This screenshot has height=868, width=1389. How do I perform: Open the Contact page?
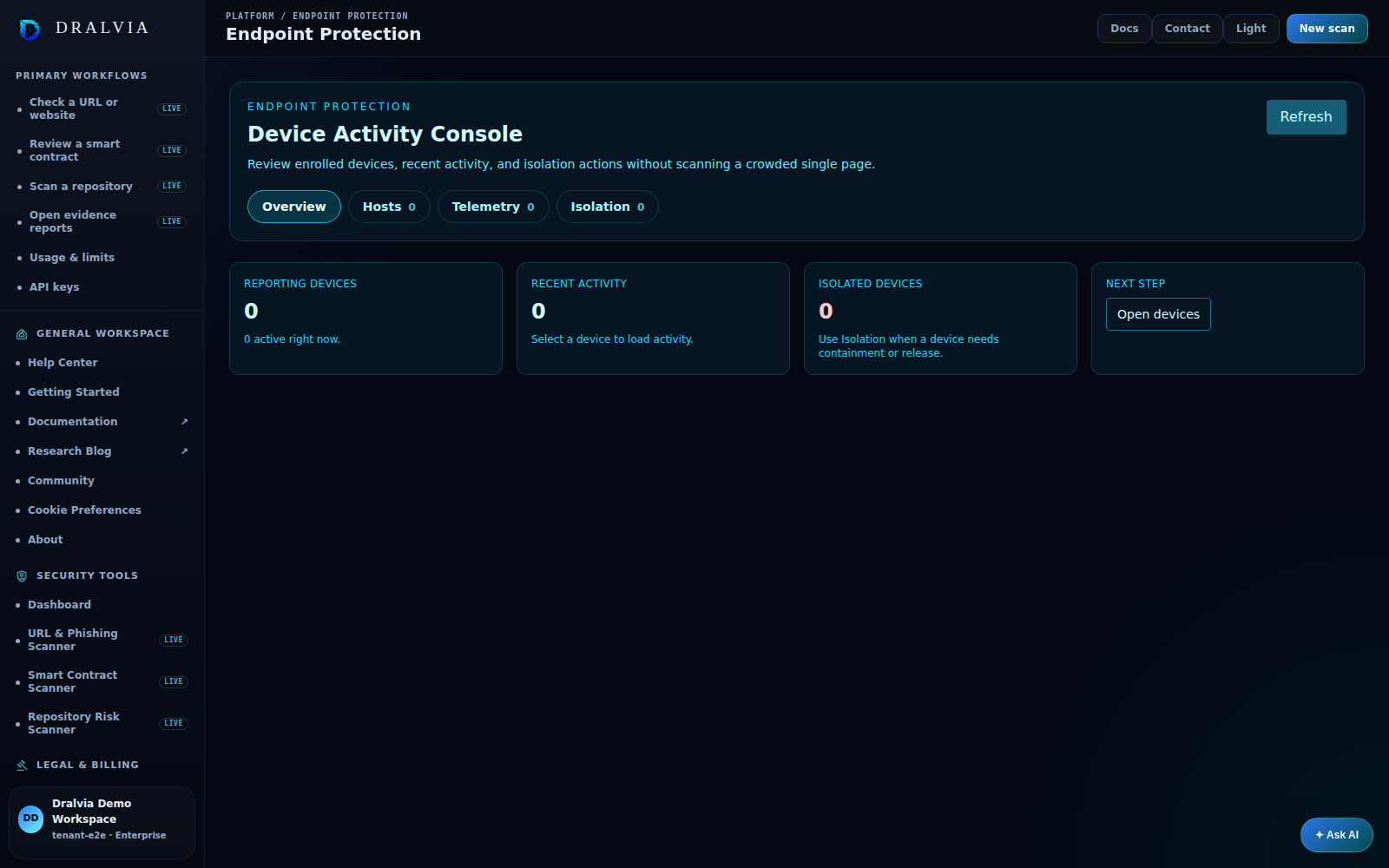(x=1188, y=29)
